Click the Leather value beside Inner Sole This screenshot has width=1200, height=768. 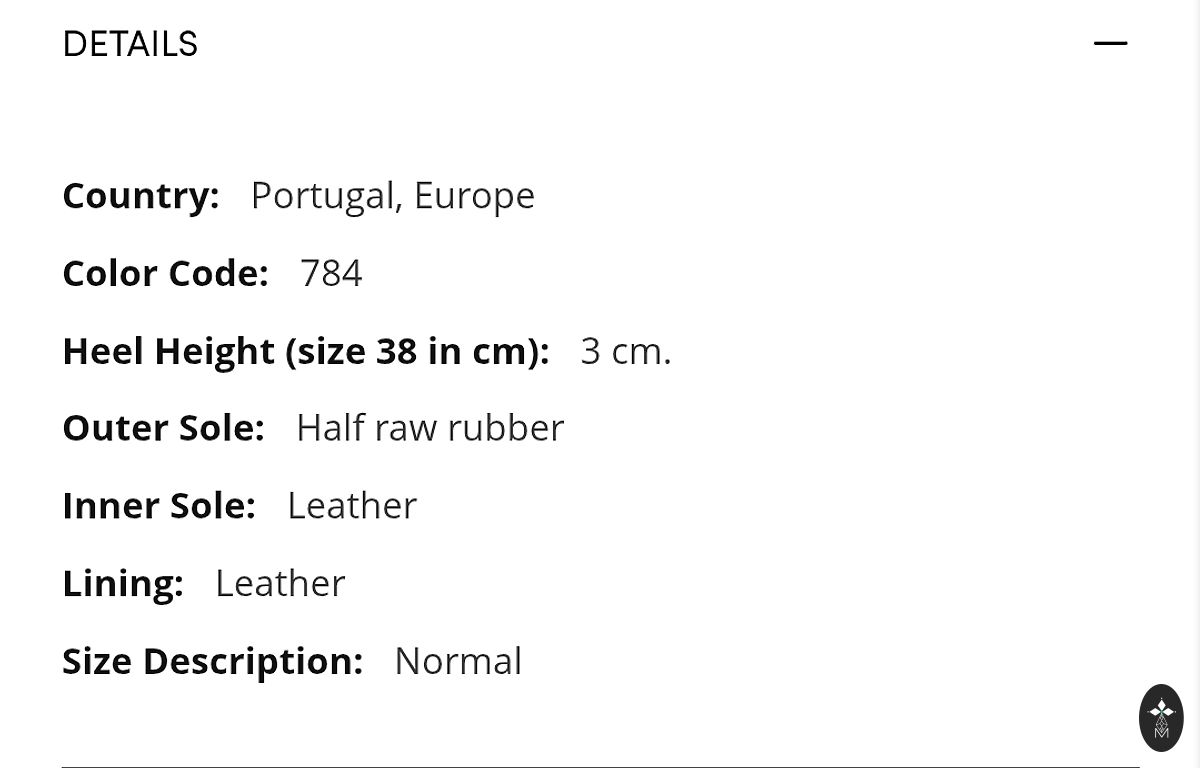coord(352,505)
